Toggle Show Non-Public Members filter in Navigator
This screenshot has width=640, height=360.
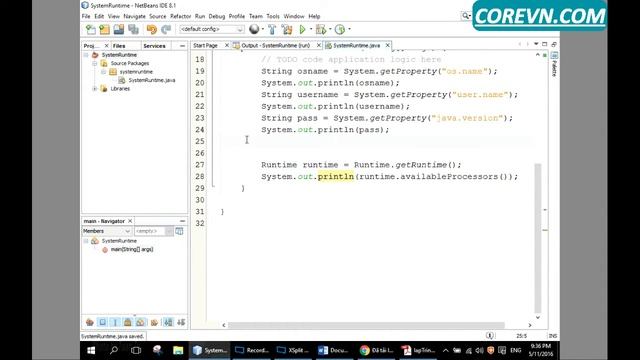pyautogui.click(x=128, y=322)
